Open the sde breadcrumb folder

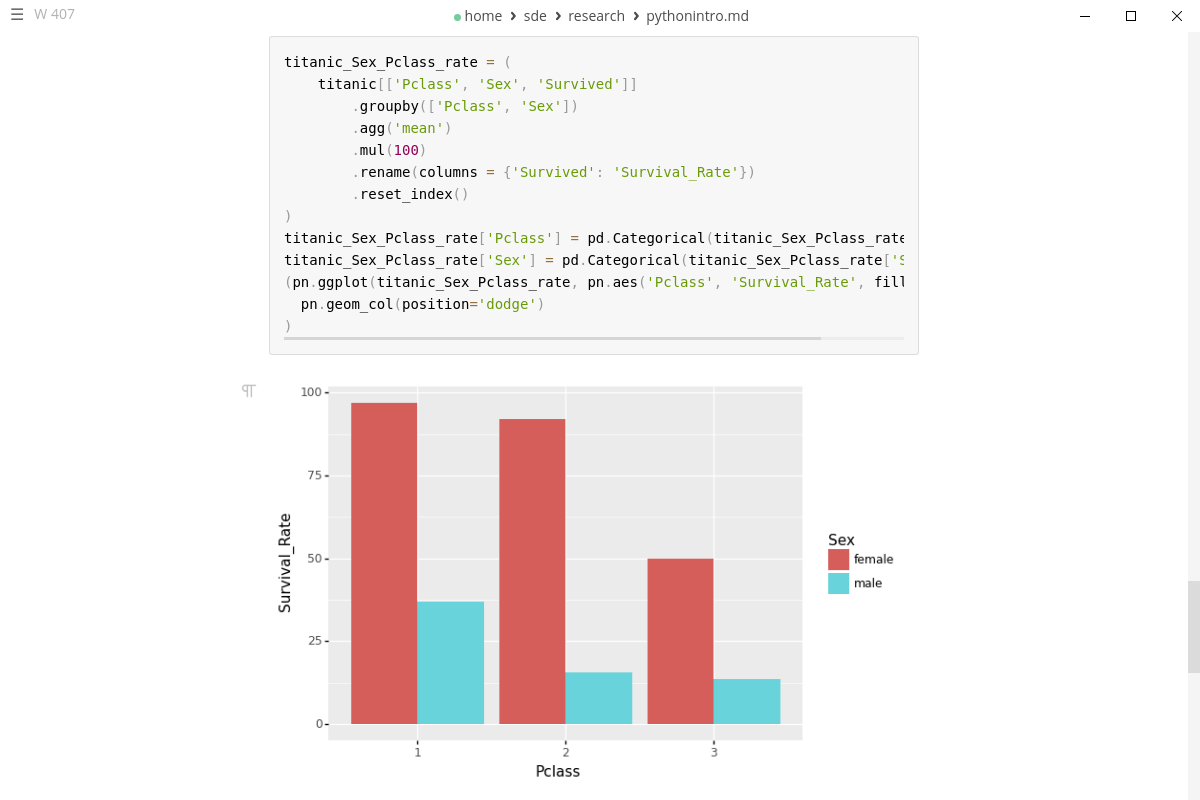tap(535, 16)
